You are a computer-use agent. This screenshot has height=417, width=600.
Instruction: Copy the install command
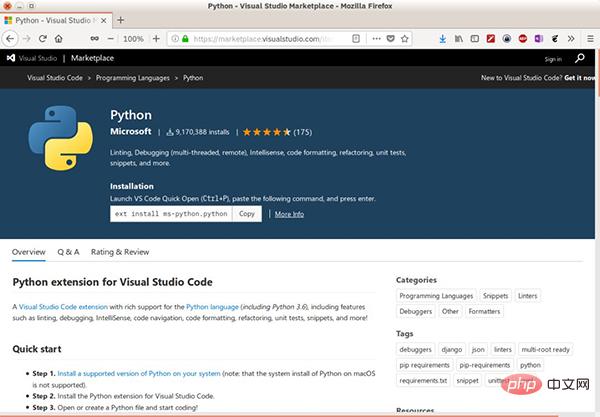(x=247, y=214)
